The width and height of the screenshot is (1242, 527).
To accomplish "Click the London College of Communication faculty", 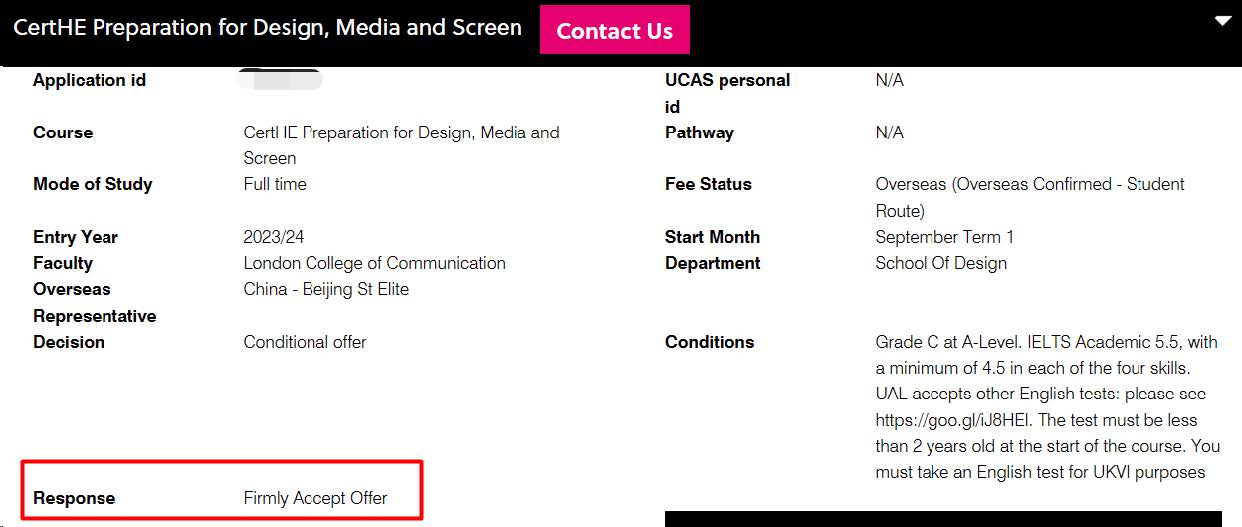I will coord(374,263).
